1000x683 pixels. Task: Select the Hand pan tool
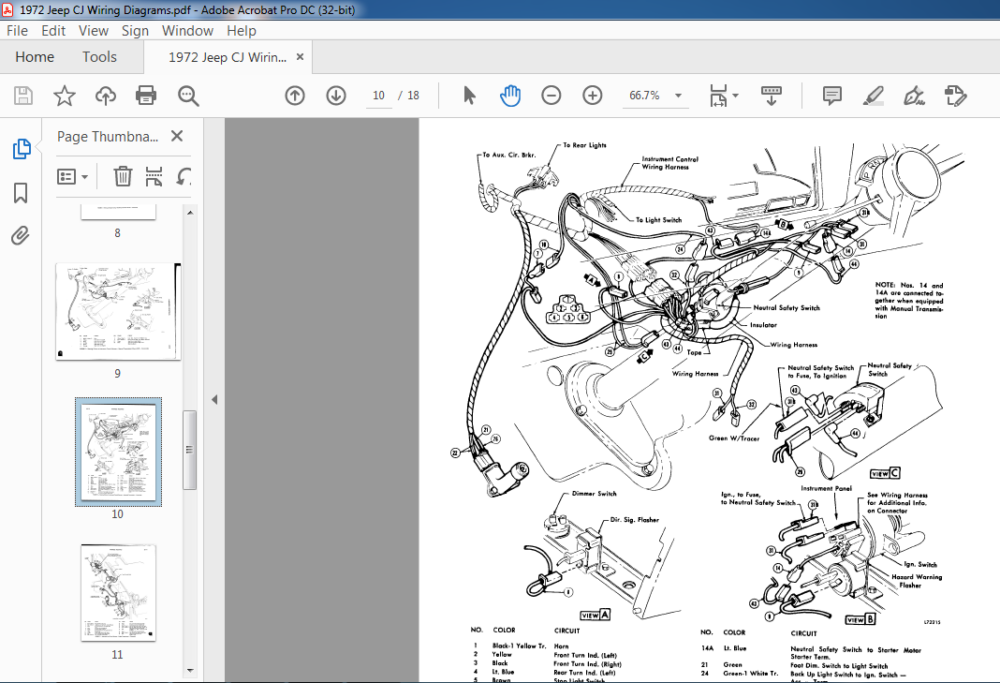(510, 96)
